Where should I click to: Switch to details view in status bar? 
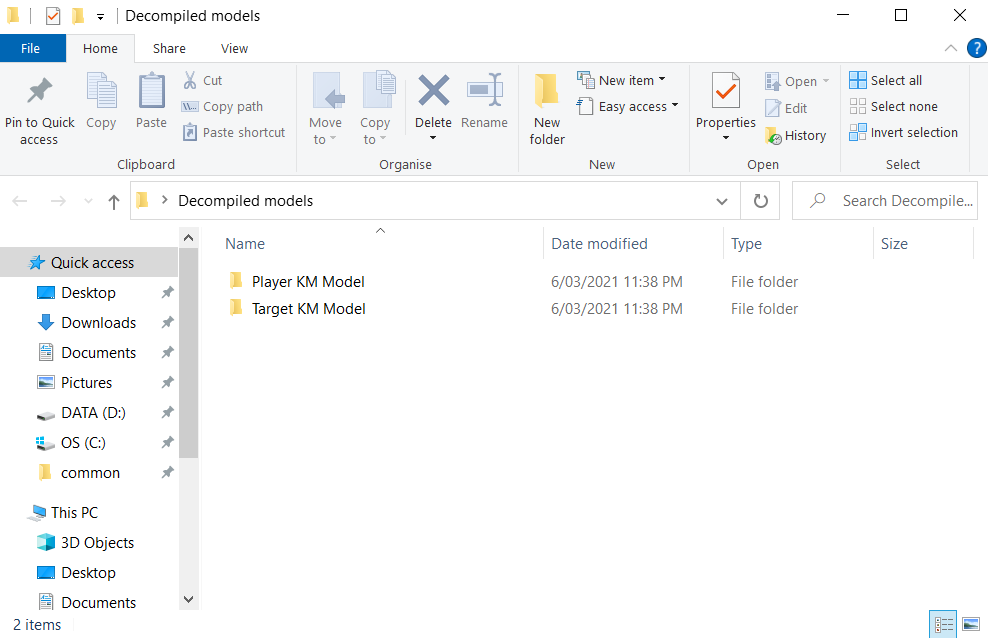[943, 625]
